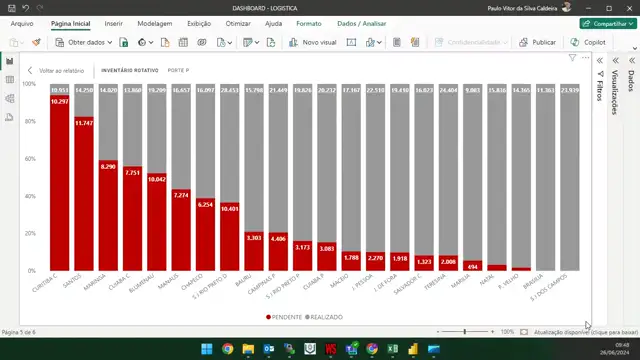640x360 pixels.
Task: Click the Text box icon
Action: click(351, 42)
